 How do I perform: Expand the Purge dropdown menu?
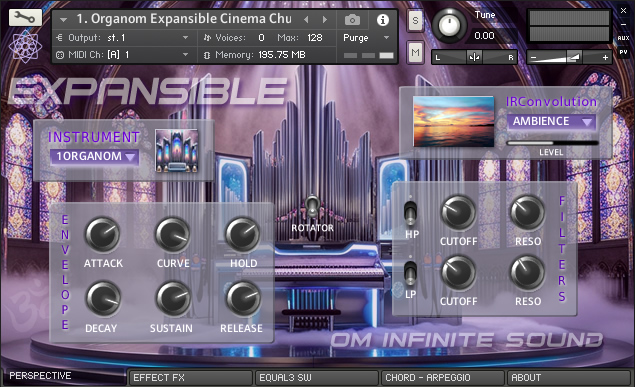(x=366, y=38)
